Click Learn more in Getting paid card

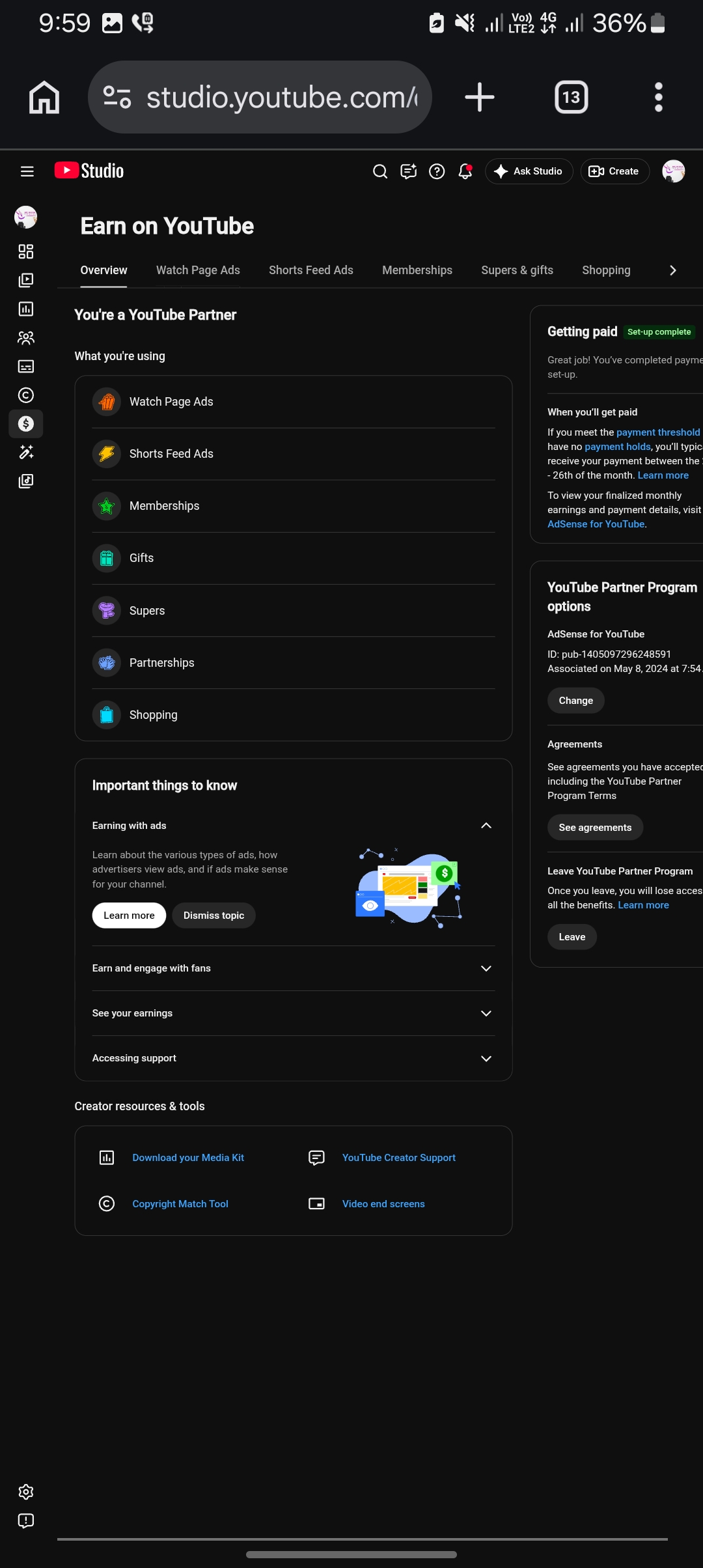click(663, 475)
